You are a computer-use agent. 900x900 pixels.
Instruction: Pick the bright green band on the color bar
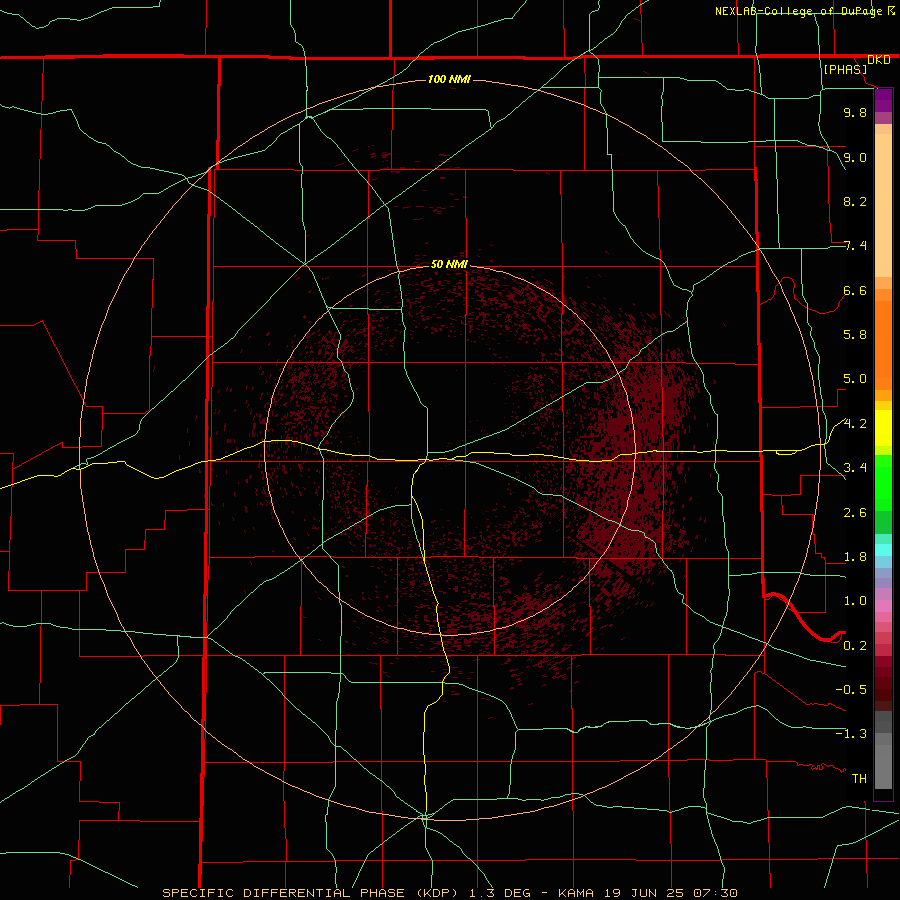coord(883,483)
